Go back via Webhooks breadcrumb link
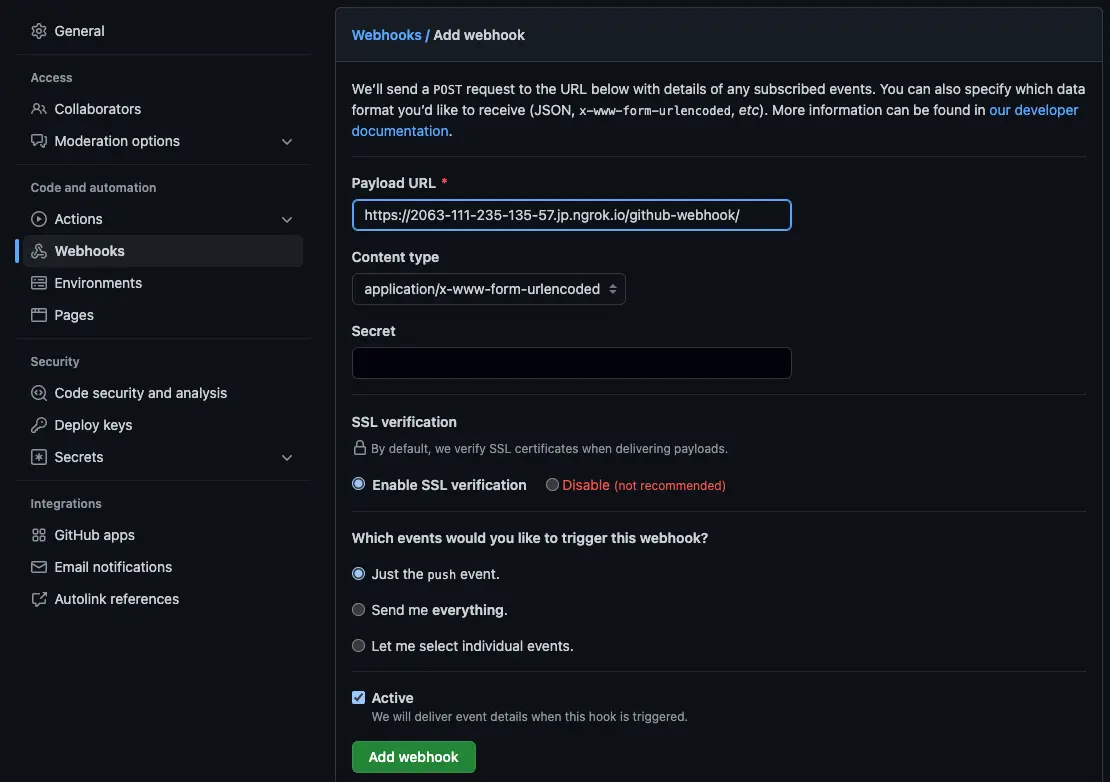Viewport: 1110px width, 782px height. [386, 35]
